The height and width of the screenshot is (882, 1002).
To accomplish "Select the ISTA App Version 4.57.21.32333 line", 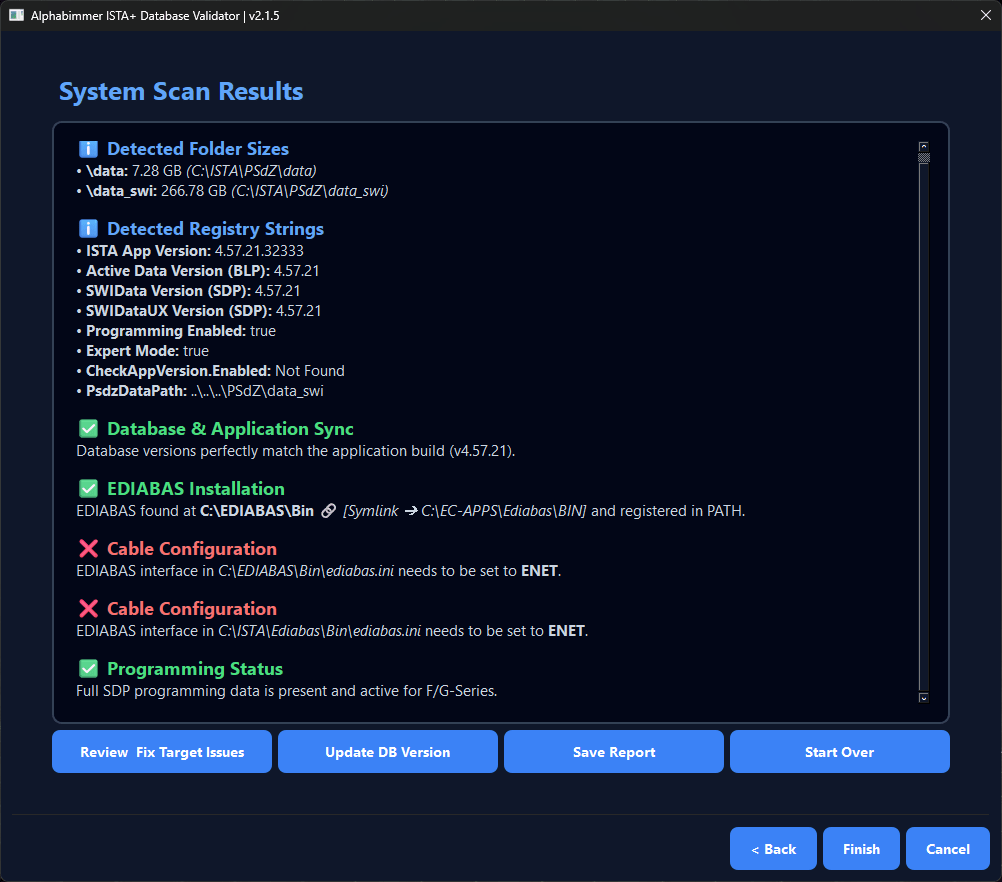I will click(x=190, y=251).
